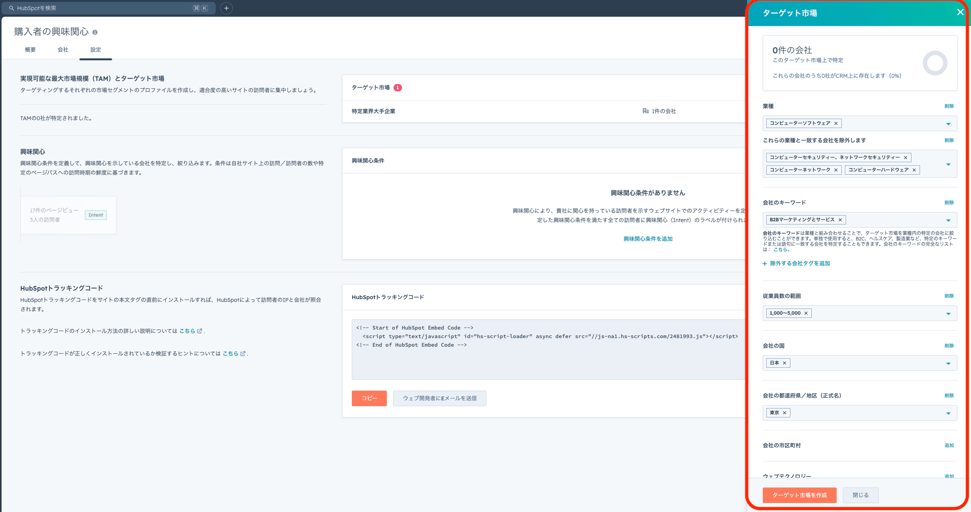This screenshot has height=512, width=971.
Task: Remove コンピューターネットワーク exclusion tag
Action: pos(836,170)
